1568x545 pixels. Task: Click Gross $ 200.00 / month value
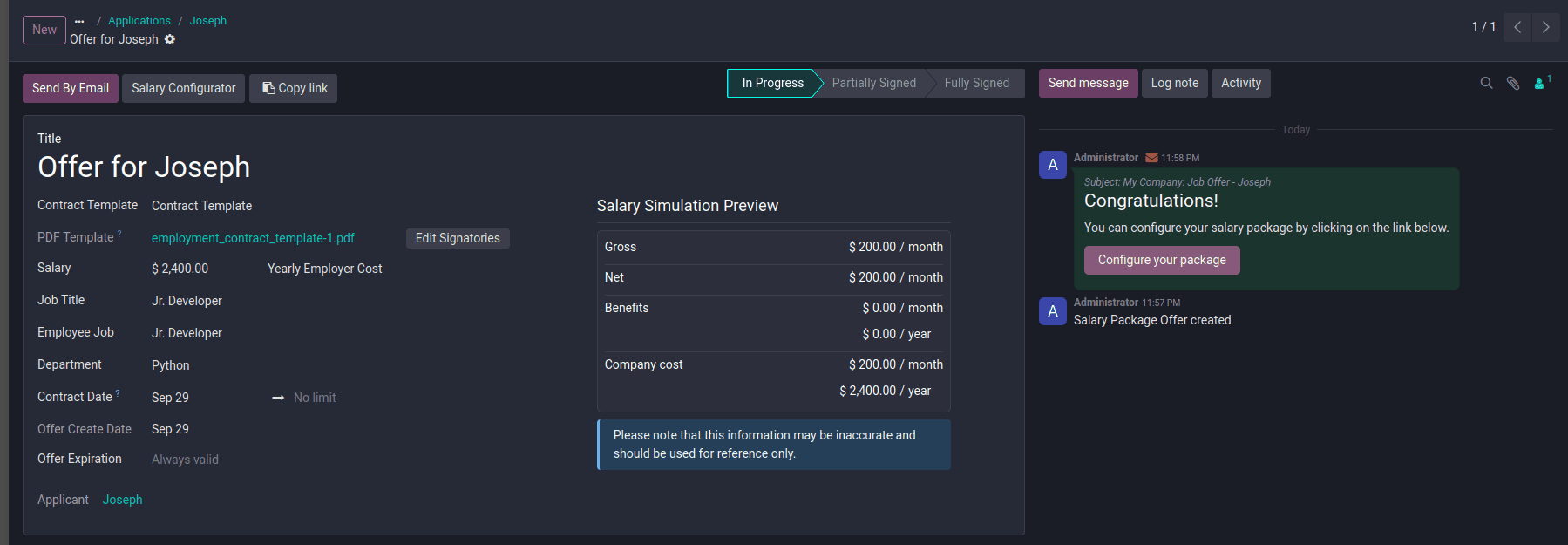(x=896, y=247)
